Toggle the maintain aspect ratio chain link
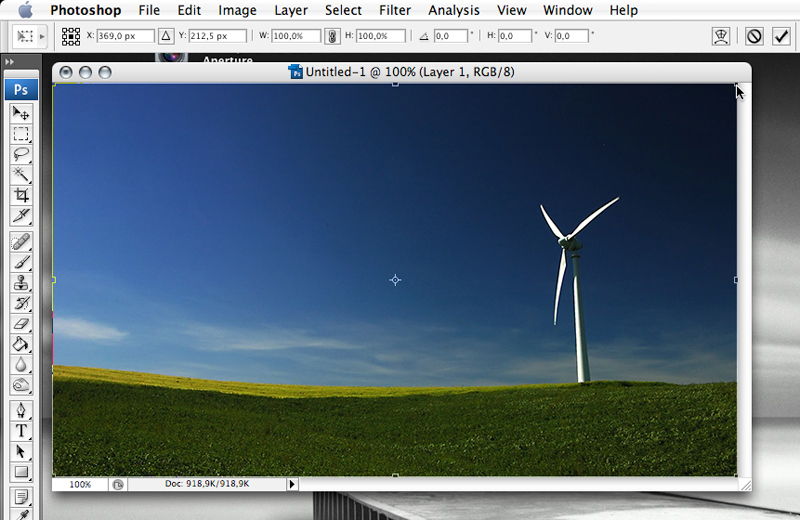 point(332,36)
